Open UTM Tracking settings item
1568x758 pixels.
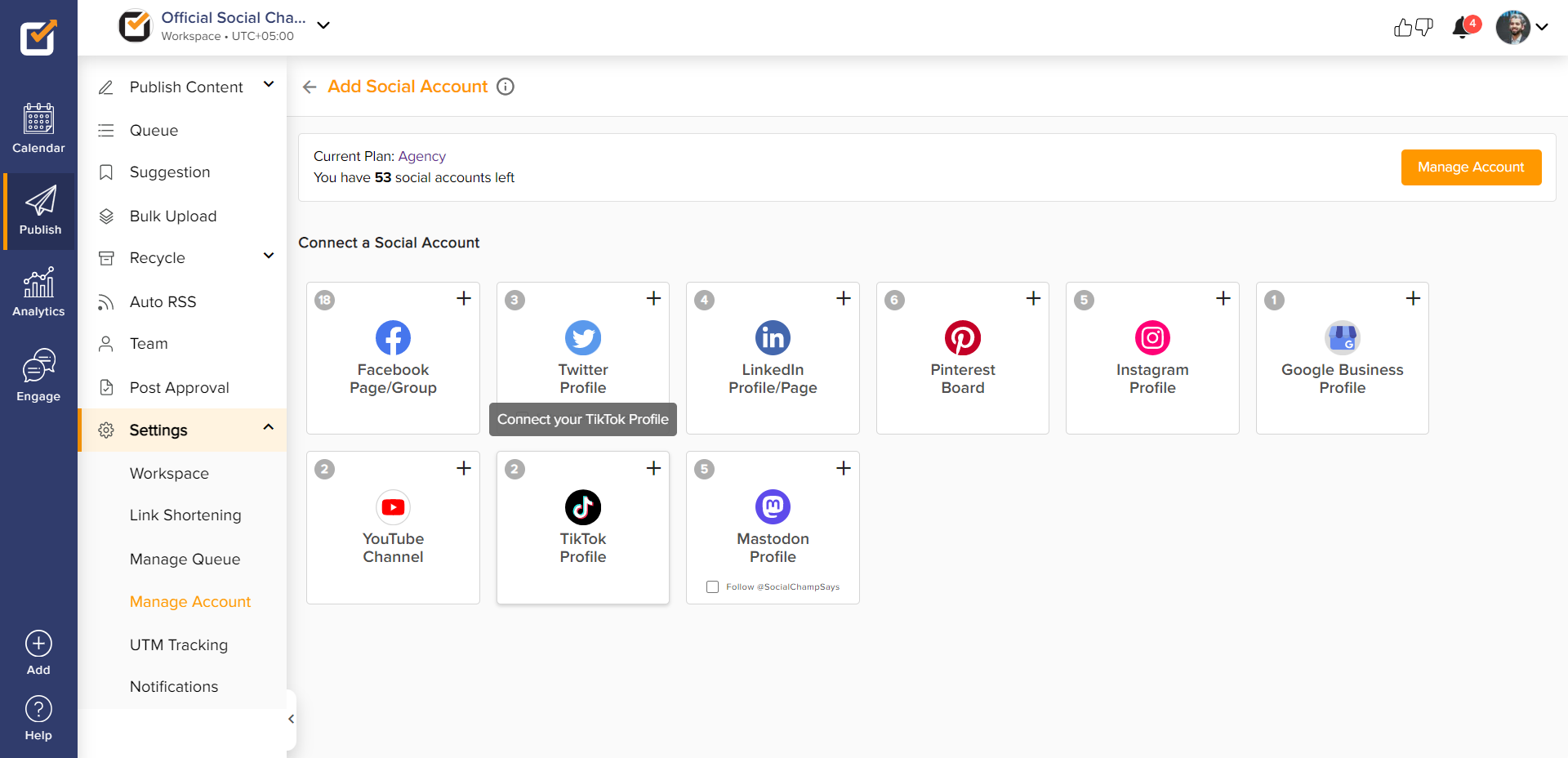(179, 644)
